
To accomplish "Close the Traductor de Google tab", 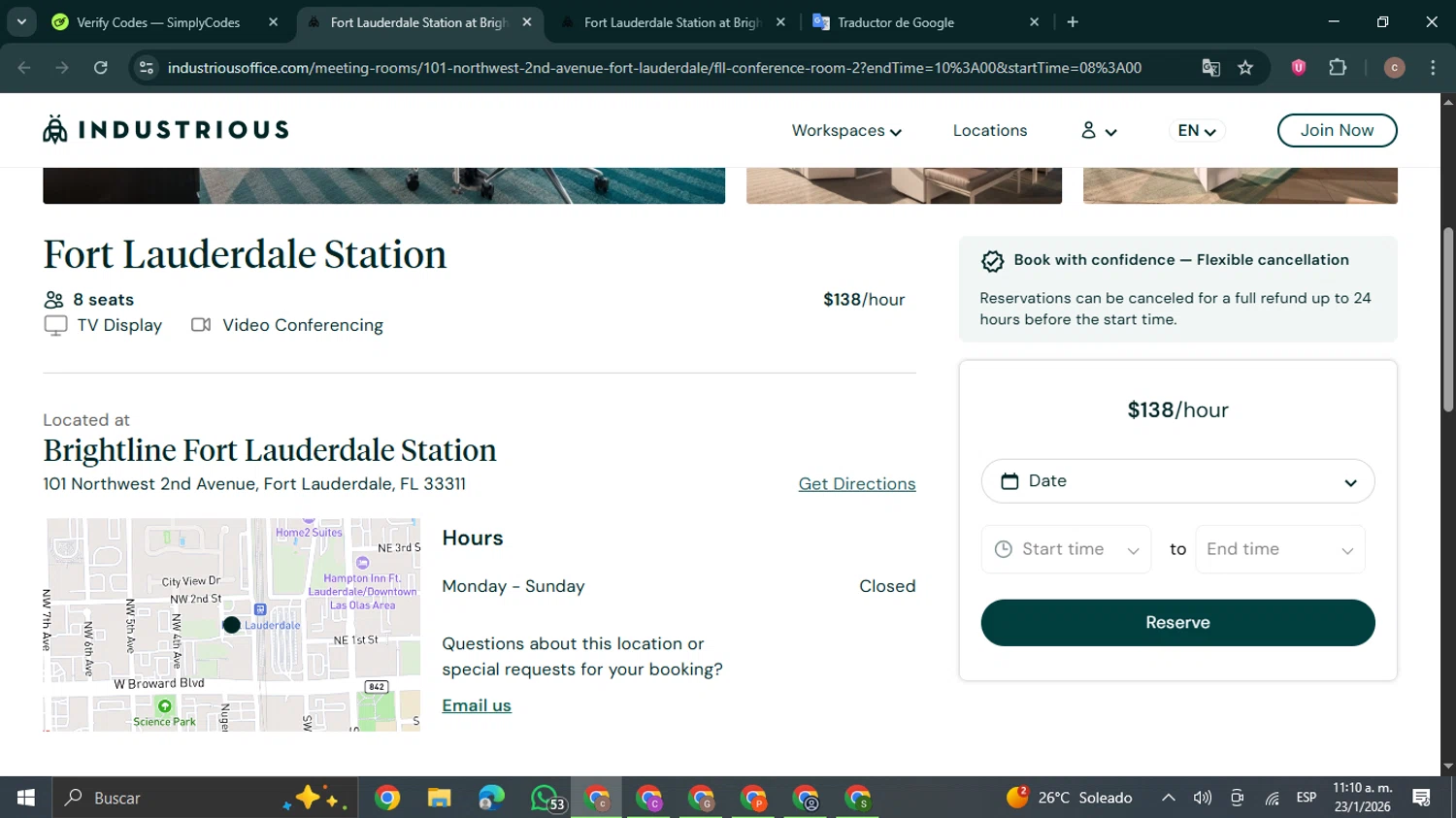I will pyautogui.click(x=1034, y=22).
